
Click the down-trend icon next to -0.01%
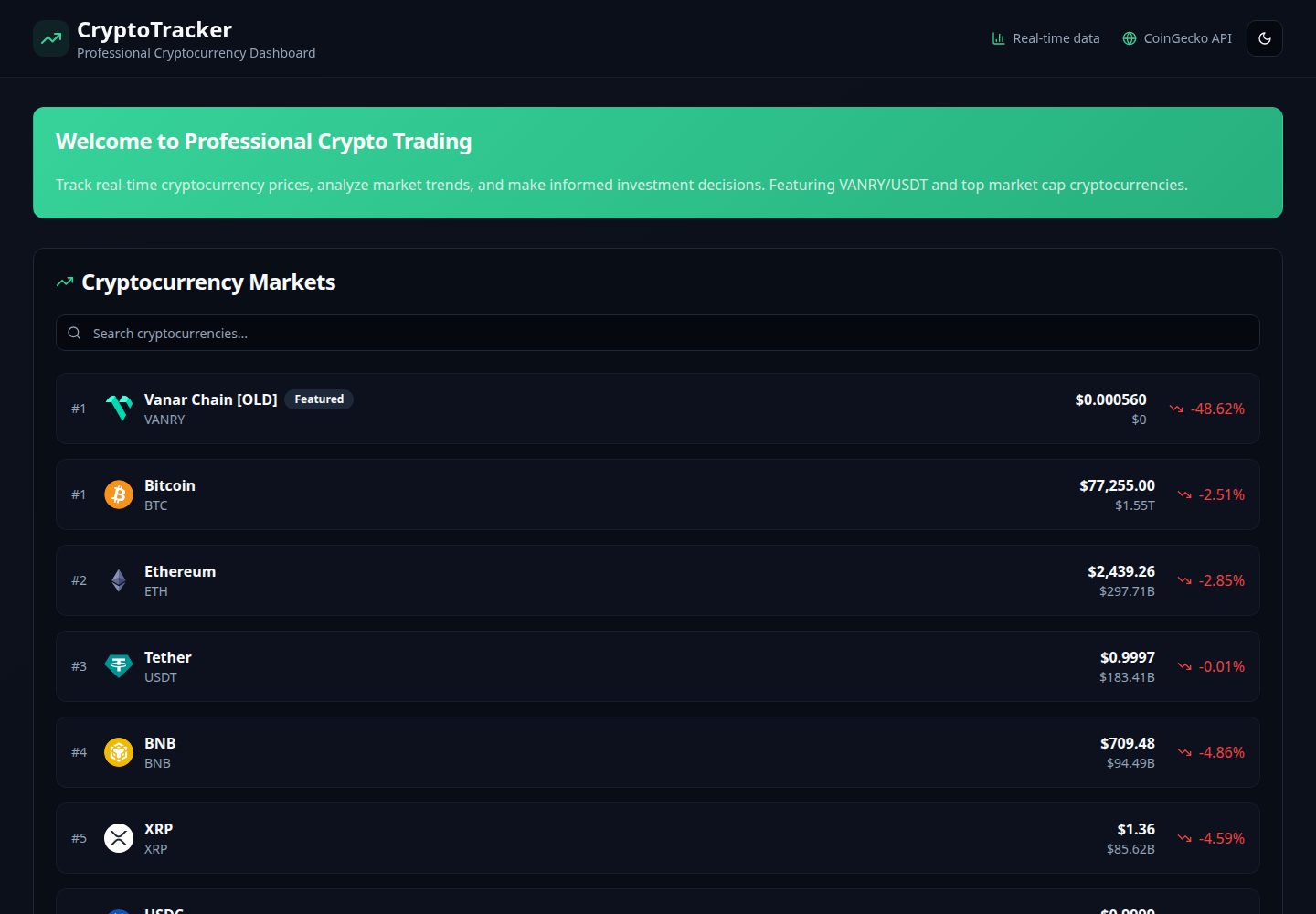pos(1184,666)
